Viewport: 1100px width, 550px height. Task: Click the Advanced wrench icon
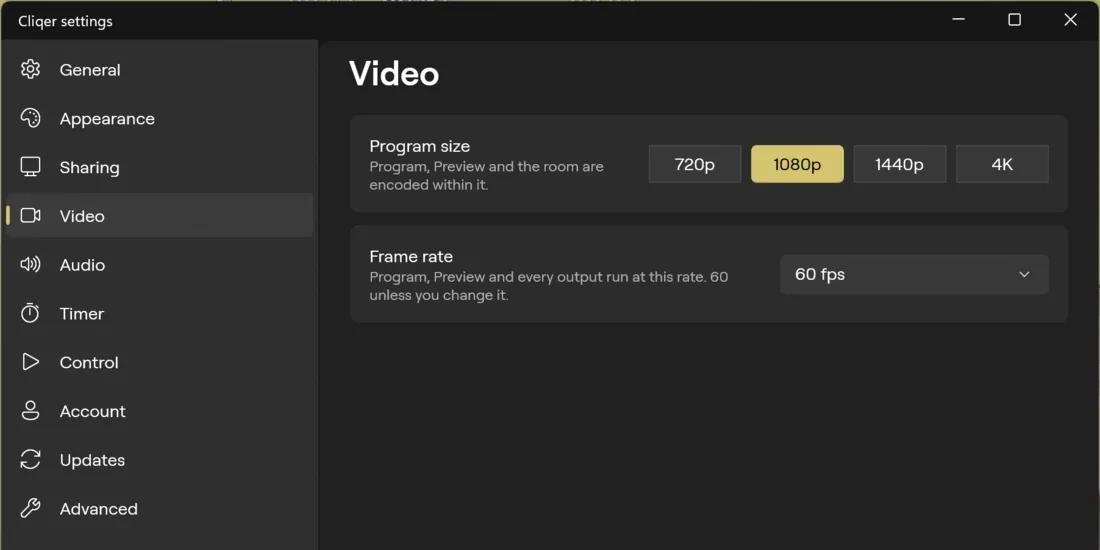point(30,508)
